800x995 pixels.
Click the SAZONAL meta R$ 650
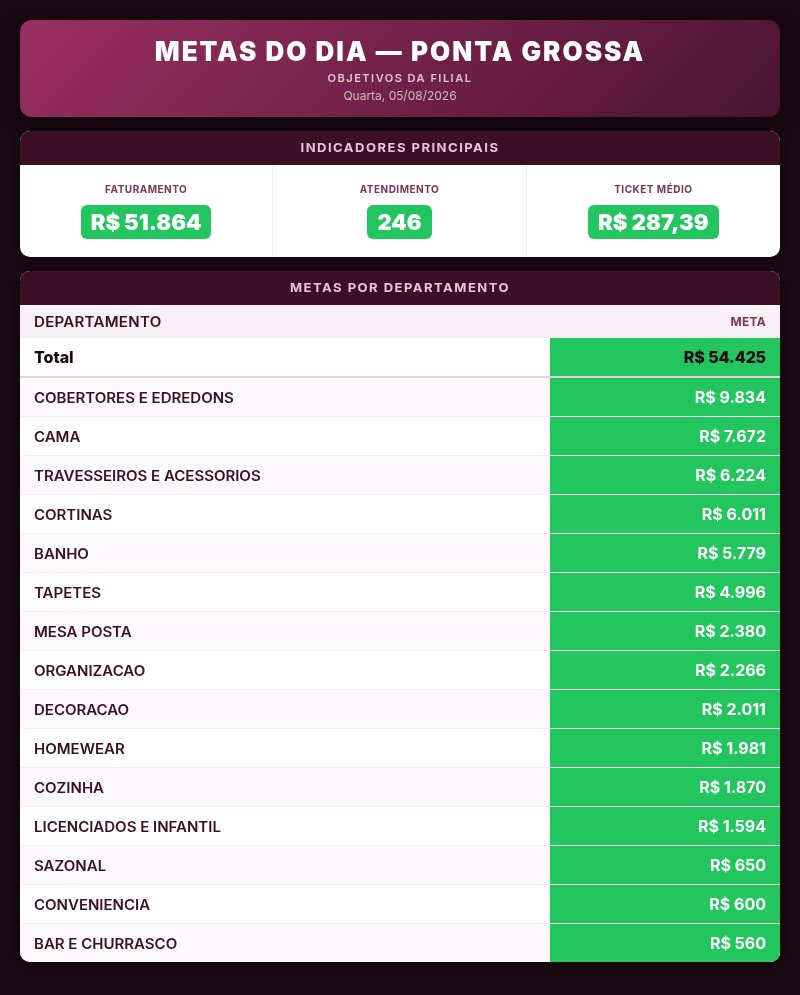click(x=737, y=865)
